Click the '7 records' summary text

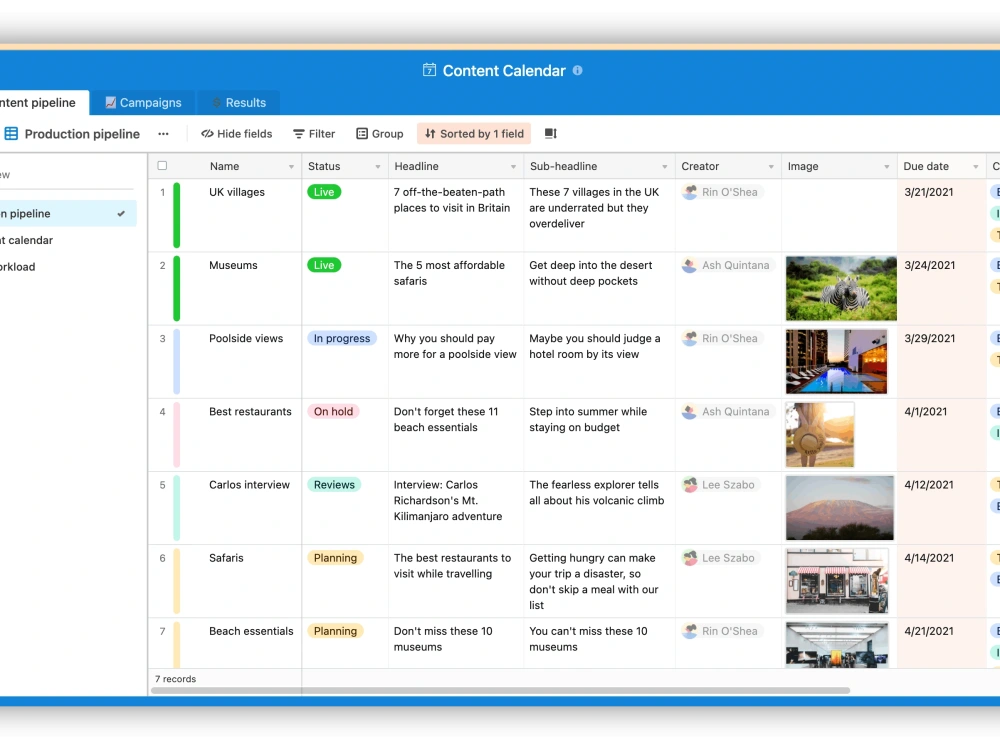175,679
